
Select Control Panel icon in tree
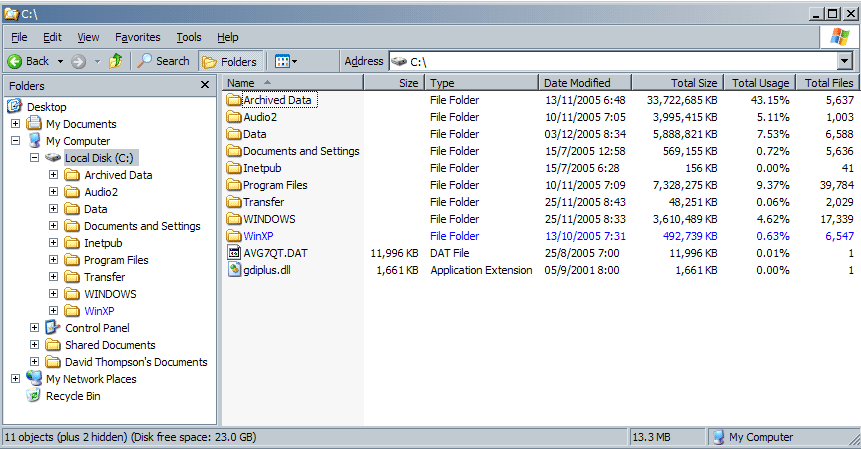pos(53,328)
